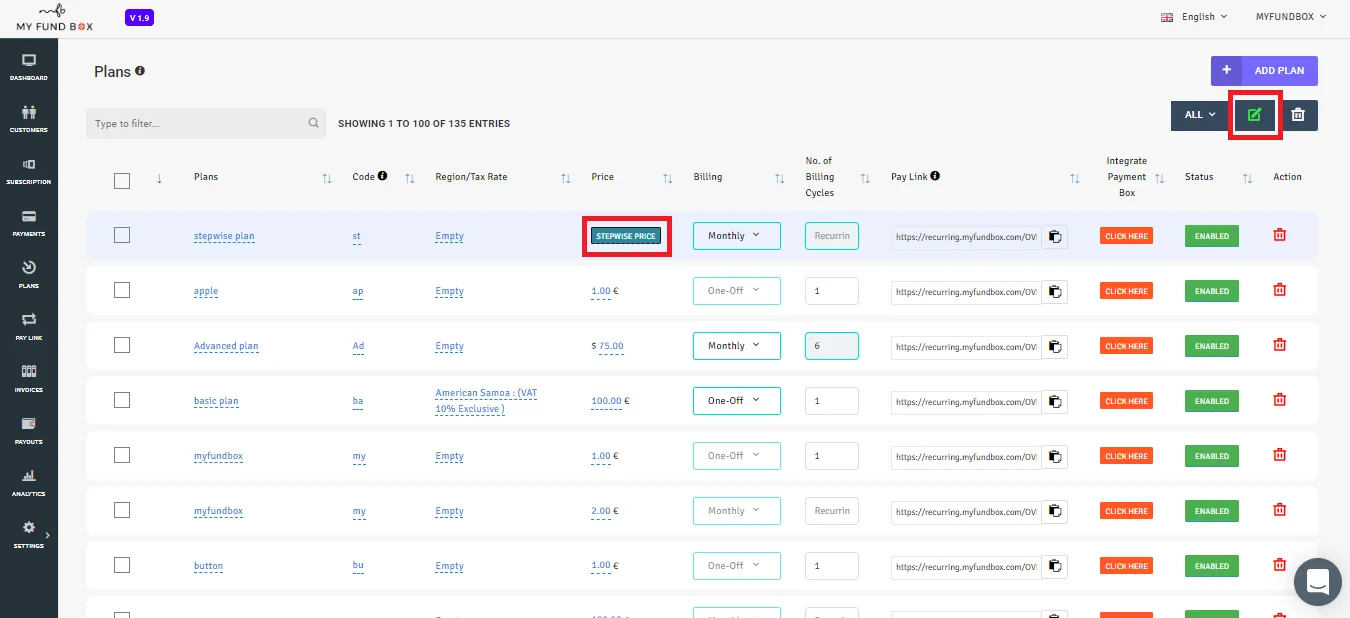Click the ADD PLAN button

[x=1264, y=71]
